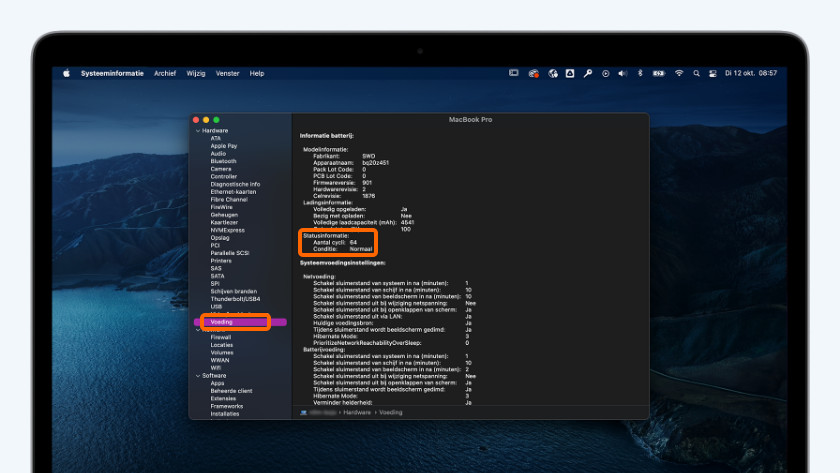Open the Wijzig menu
The height and width of the screenshot is (473, 840).
196,73
